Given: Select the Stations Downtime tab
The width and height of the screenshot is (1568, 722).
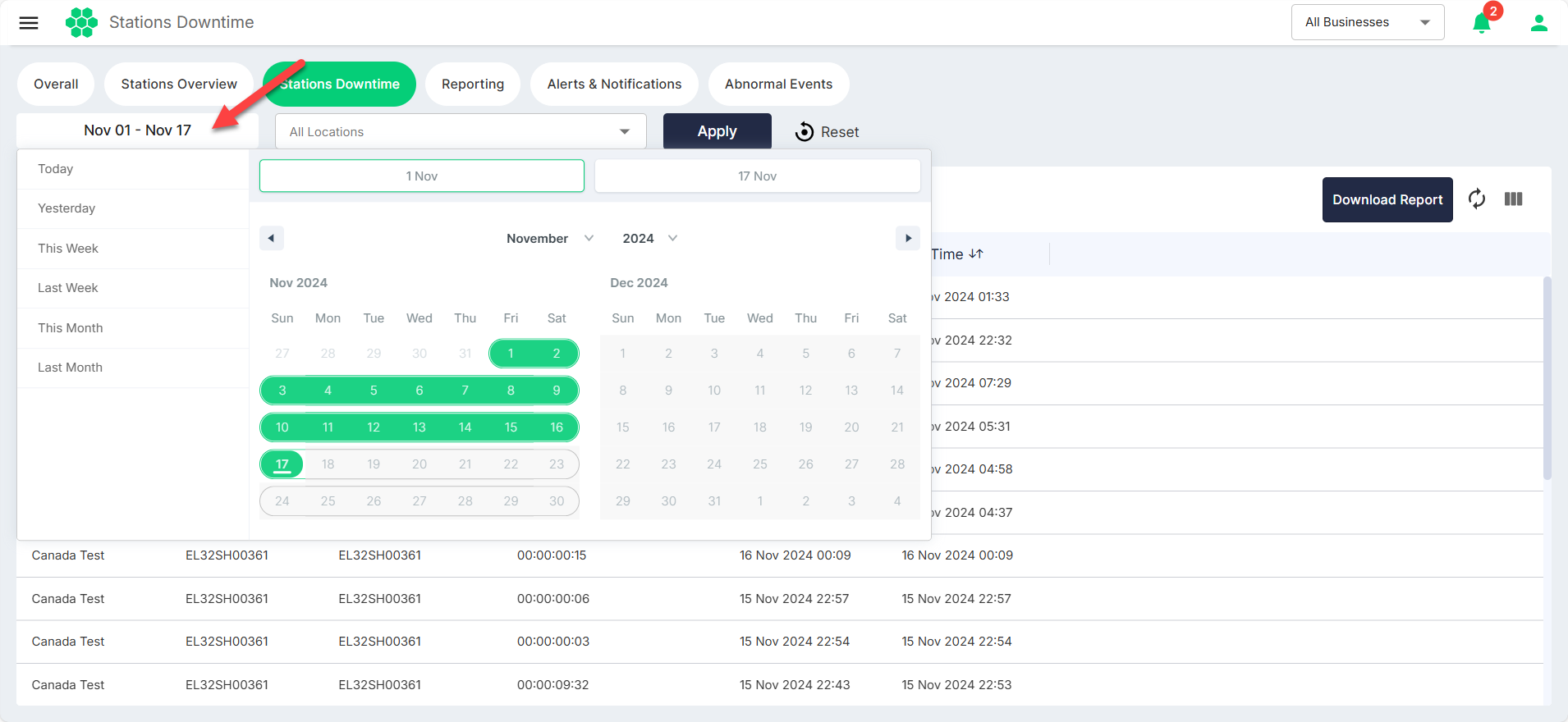Looking at the screenshot, I should pyautogui.click(x=339, y=84).
